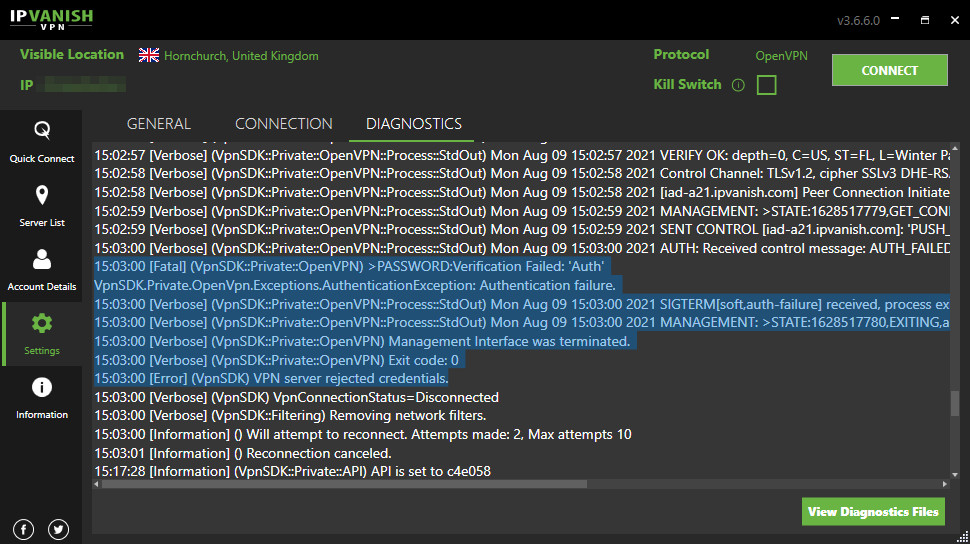The height and width of the screenshot is (544, 970).
Task: Click the Peer Connection Initiated log line
Action: click(x=521, y=192)
